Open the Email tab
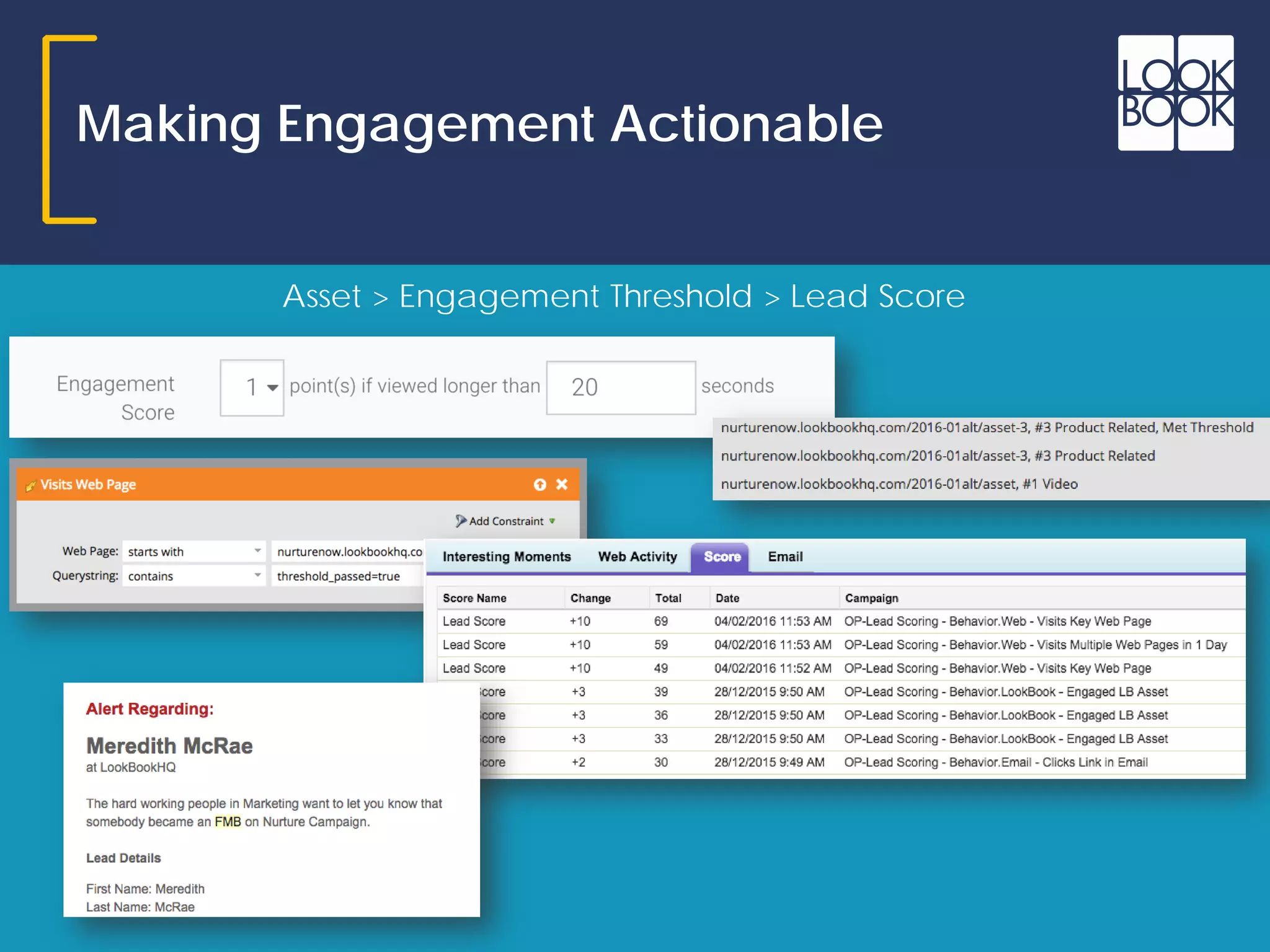Image resolution: width=1270 pixels, height=952 pixels. [x=785, y=557]
